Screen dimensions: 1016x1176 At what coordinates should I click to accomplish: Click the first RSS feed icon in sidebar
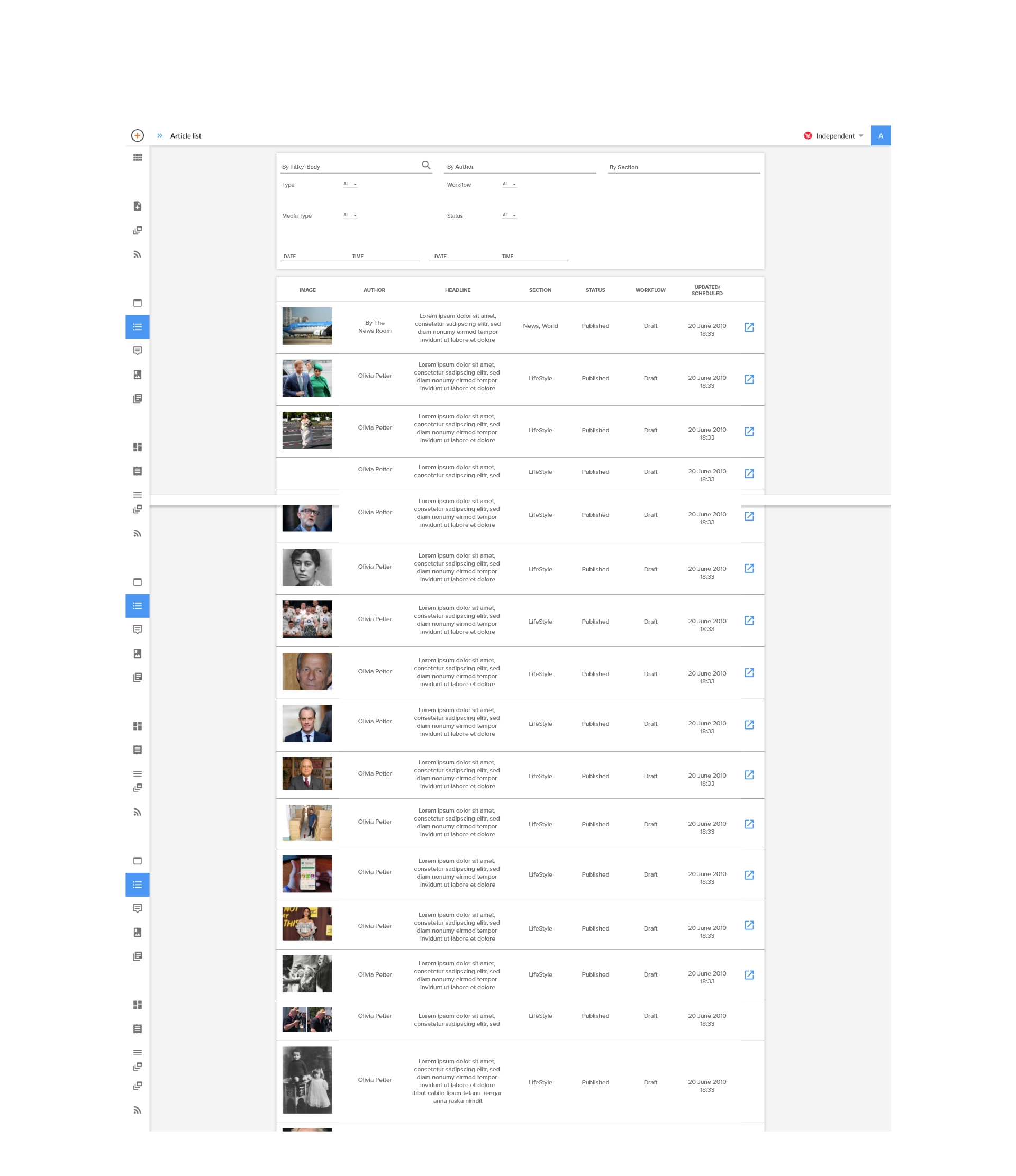(x=138, y=254)
